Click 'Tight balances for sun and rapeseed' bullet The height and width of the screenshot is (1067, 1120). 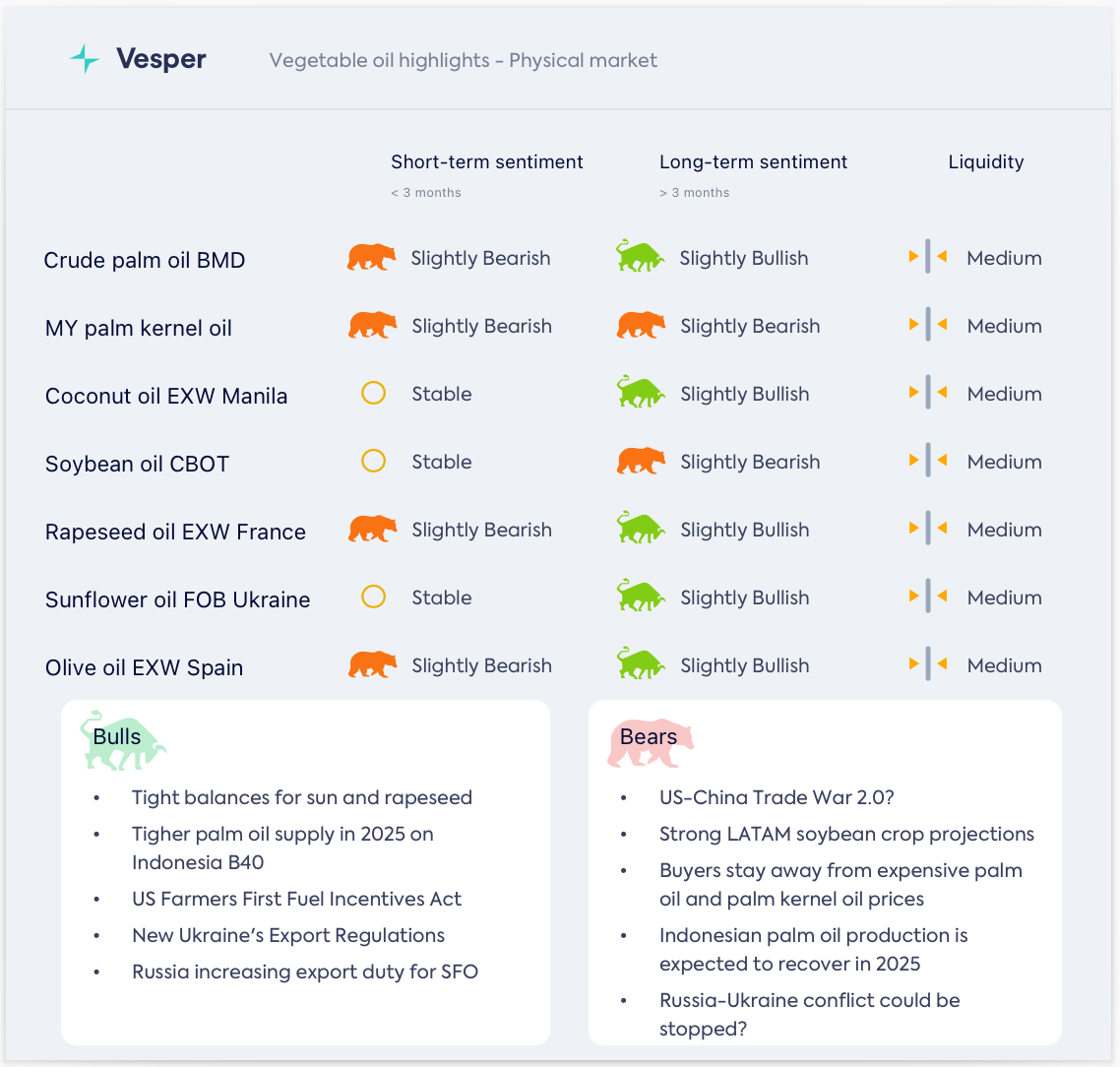[x=302, y=798]
